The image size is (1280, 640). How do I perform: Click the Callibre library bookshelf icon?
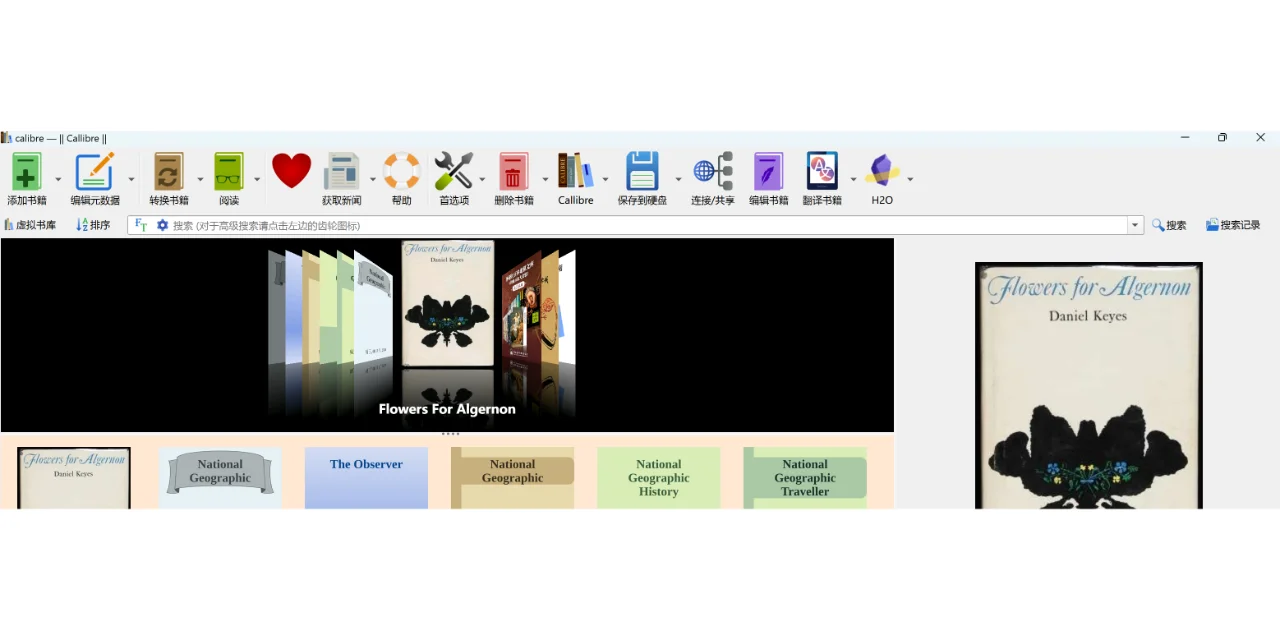pyautogui.click(x=575, y=171)
